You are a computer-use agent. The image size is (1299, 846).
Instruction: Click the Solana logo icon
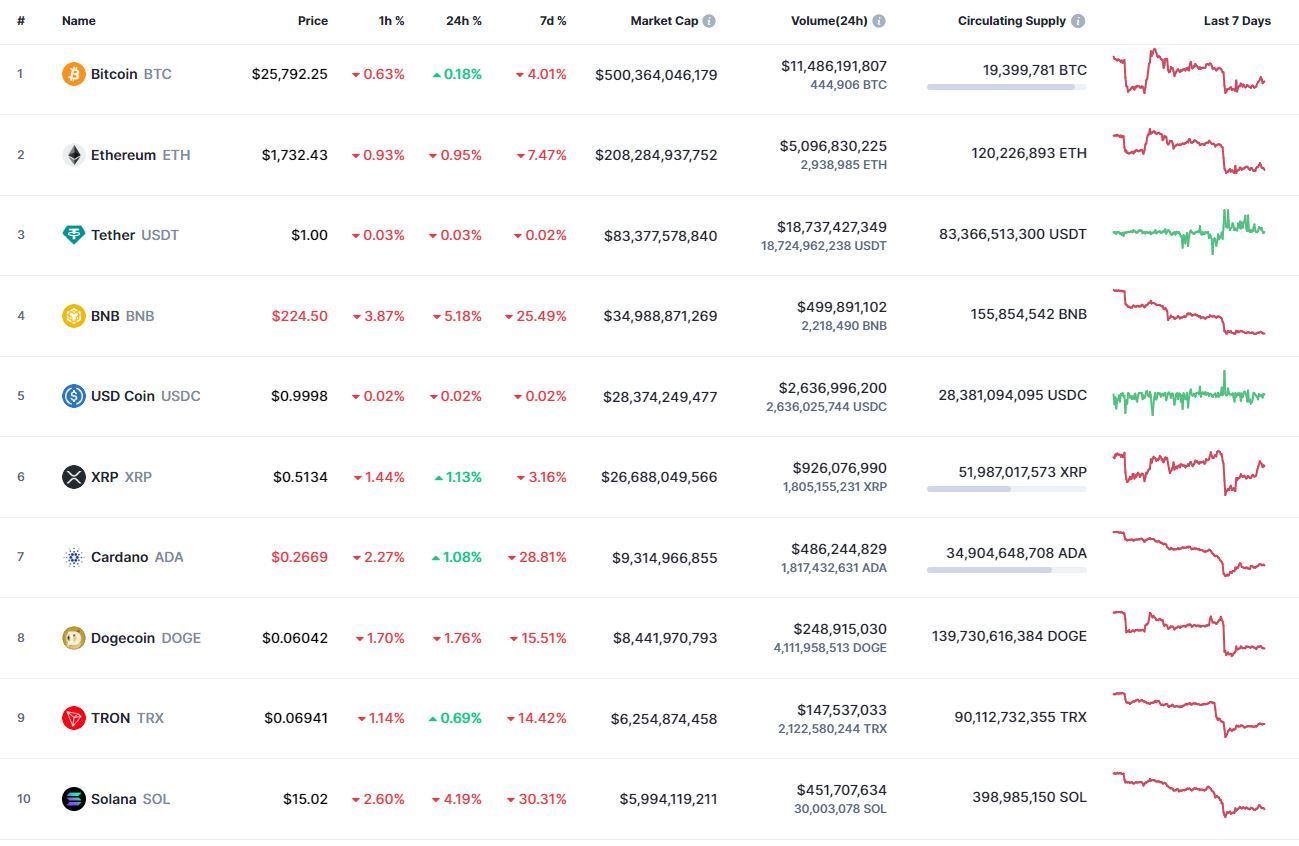coord(74,799)
